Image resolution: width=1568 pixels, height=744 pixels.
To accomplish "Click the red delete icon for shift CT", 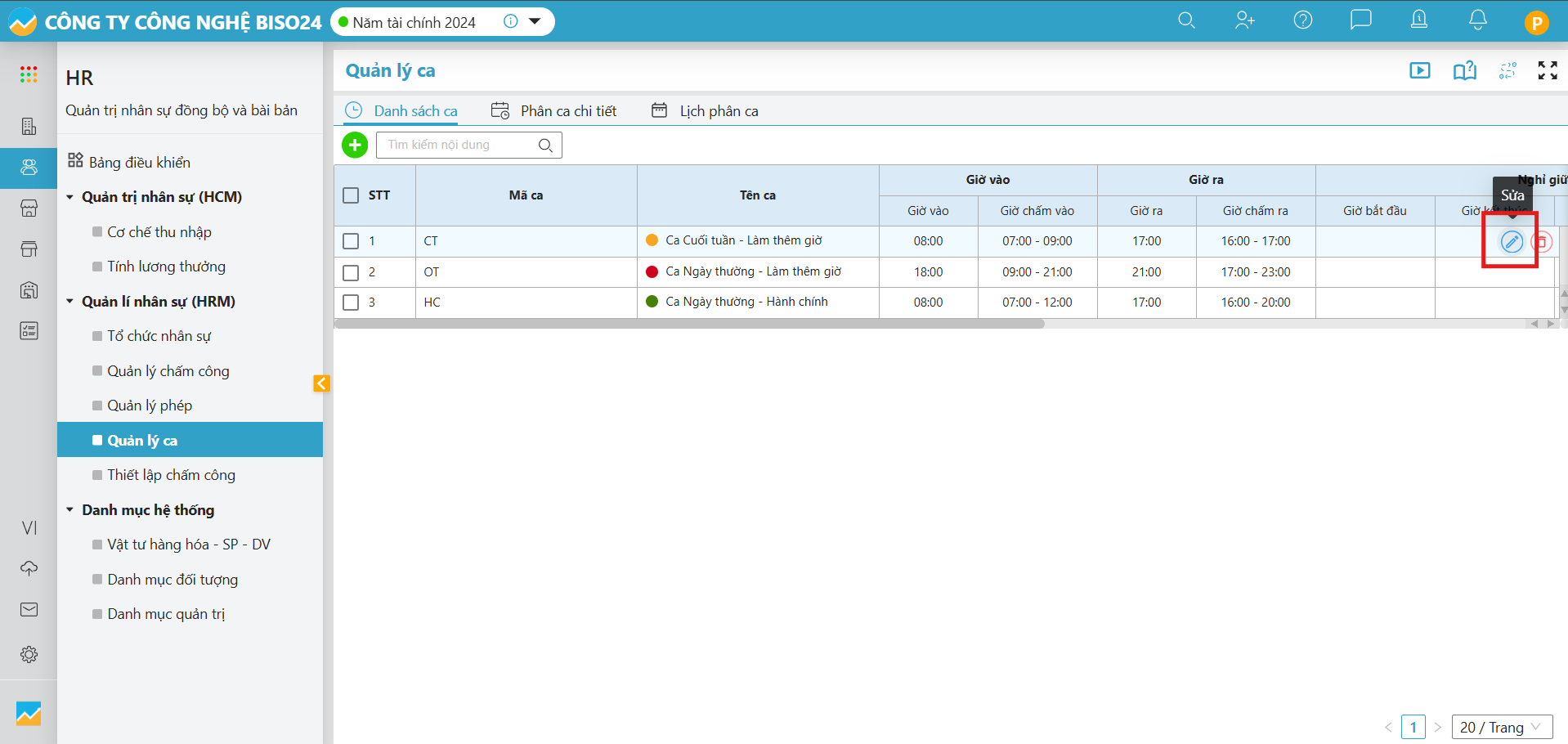I will click(x=1541, y=242).
